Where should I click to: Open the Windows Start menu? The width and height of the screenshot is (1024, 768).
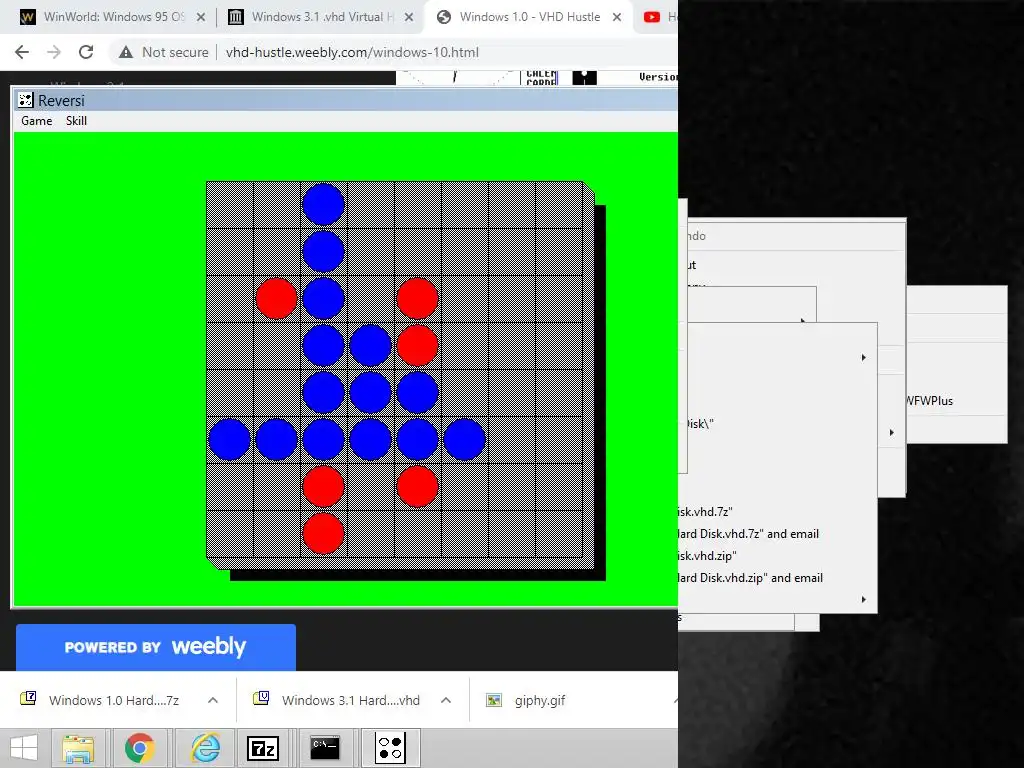(x=24, y=748)
